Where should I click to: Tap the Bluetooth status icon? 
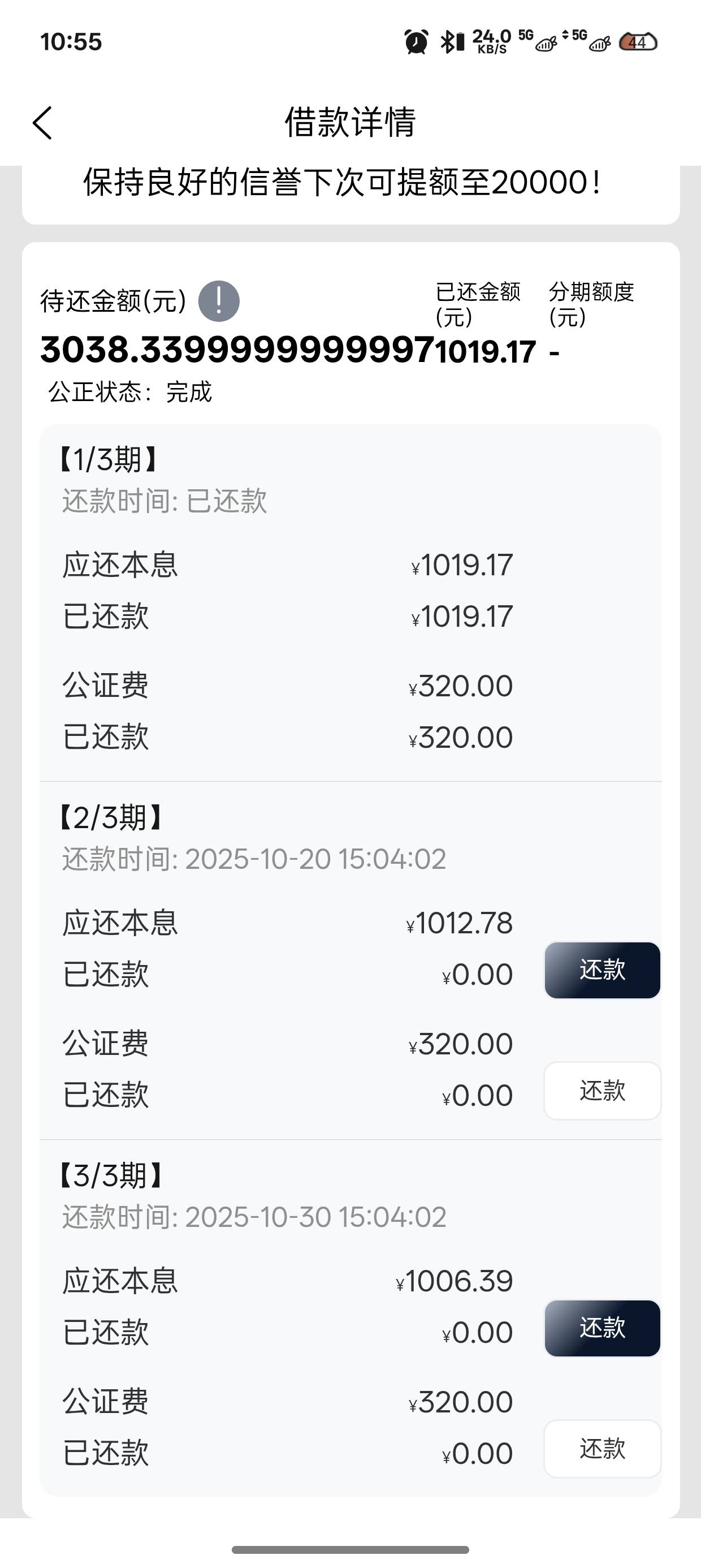452,42
